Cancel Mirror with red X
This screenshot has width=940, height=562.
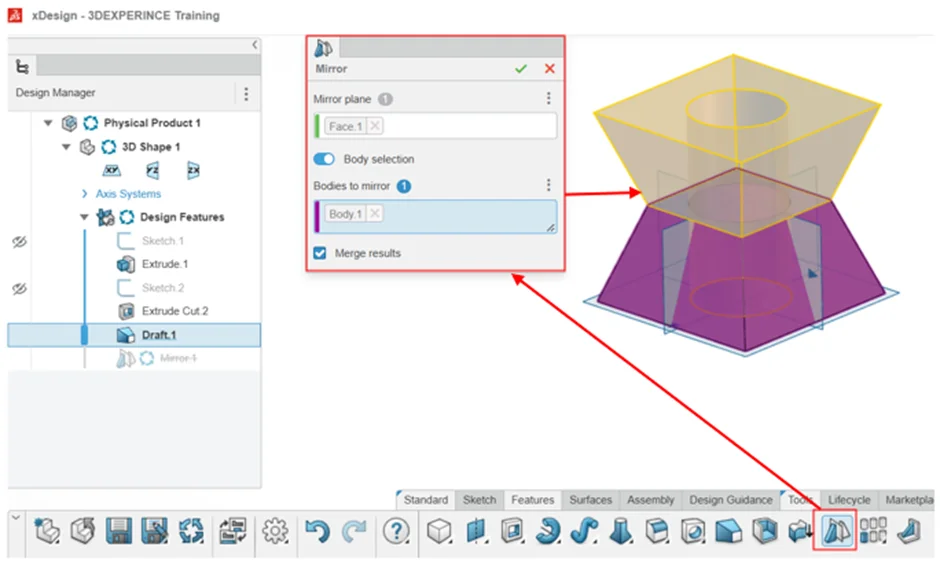point(550,69)
